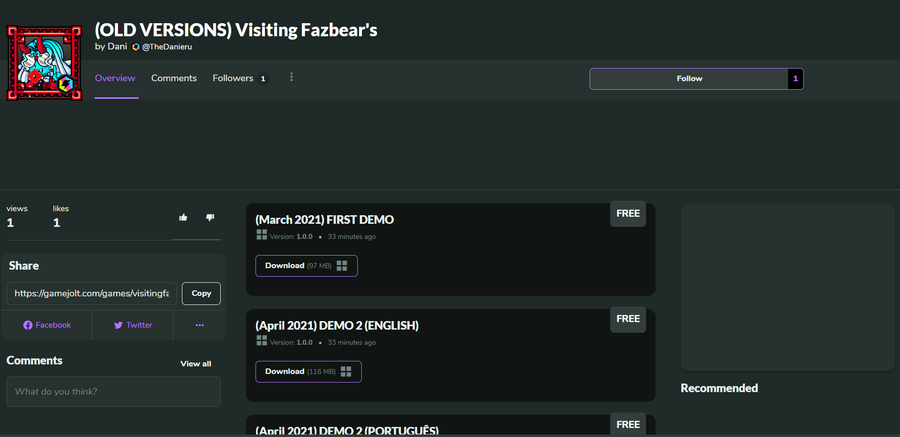Type in the 'What do you think?' comment box

pos(113,391)
